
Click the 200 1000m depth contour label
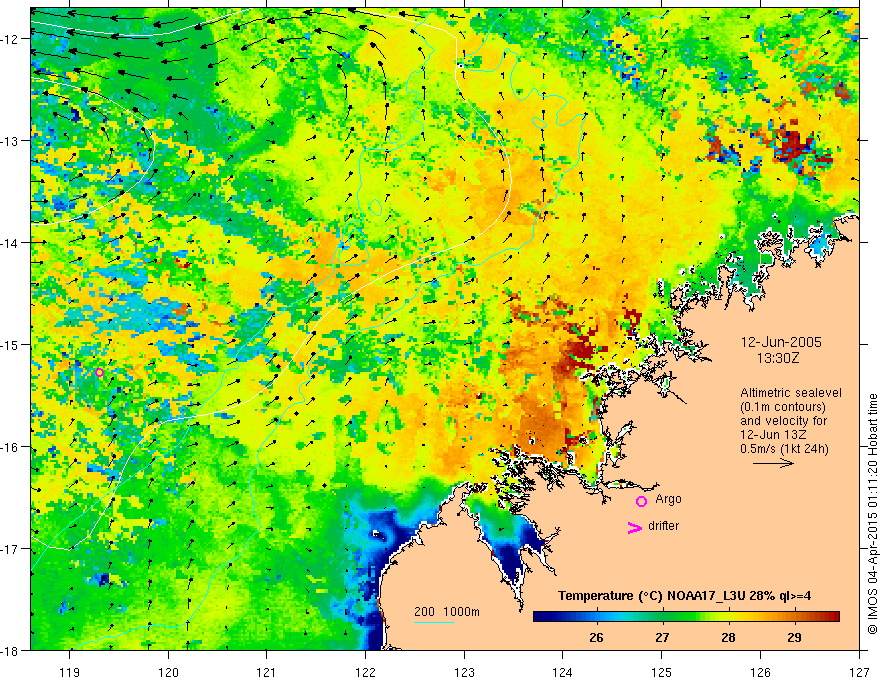[447, 612]
